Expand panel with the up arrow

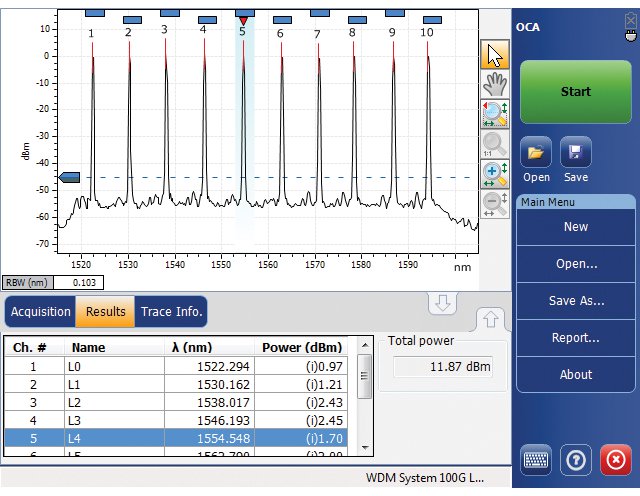(491, 319)
